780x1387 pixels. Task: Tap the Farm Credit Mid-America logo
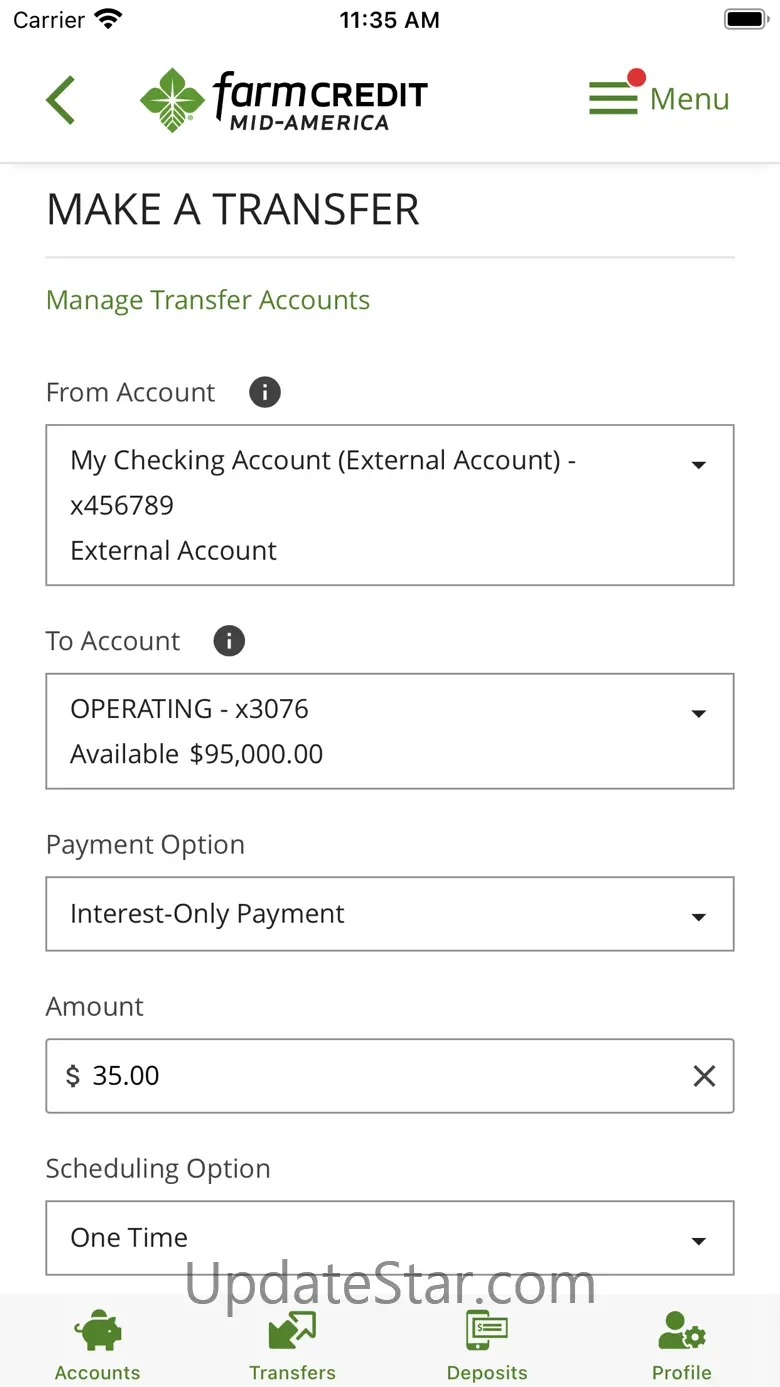283,100
